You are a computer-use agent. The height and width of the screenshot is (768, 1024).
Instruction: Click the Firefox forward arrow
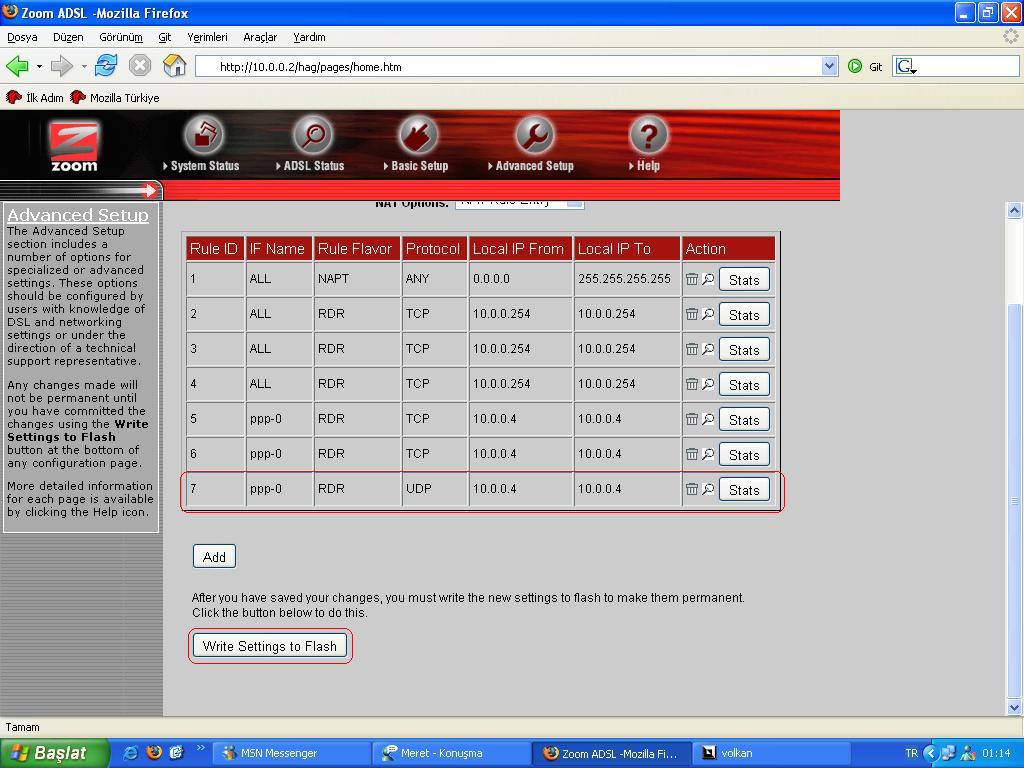(62, 66)
